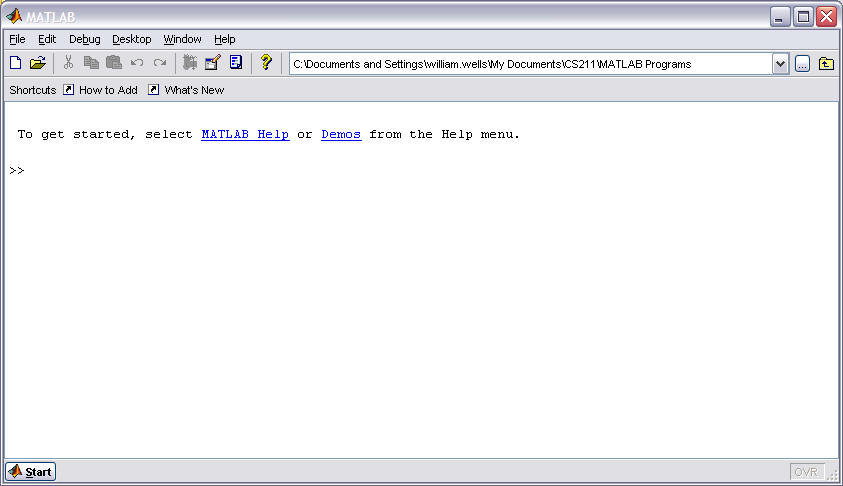
Task: Browse for folder with ellipsis button
Action: (803, 64)
